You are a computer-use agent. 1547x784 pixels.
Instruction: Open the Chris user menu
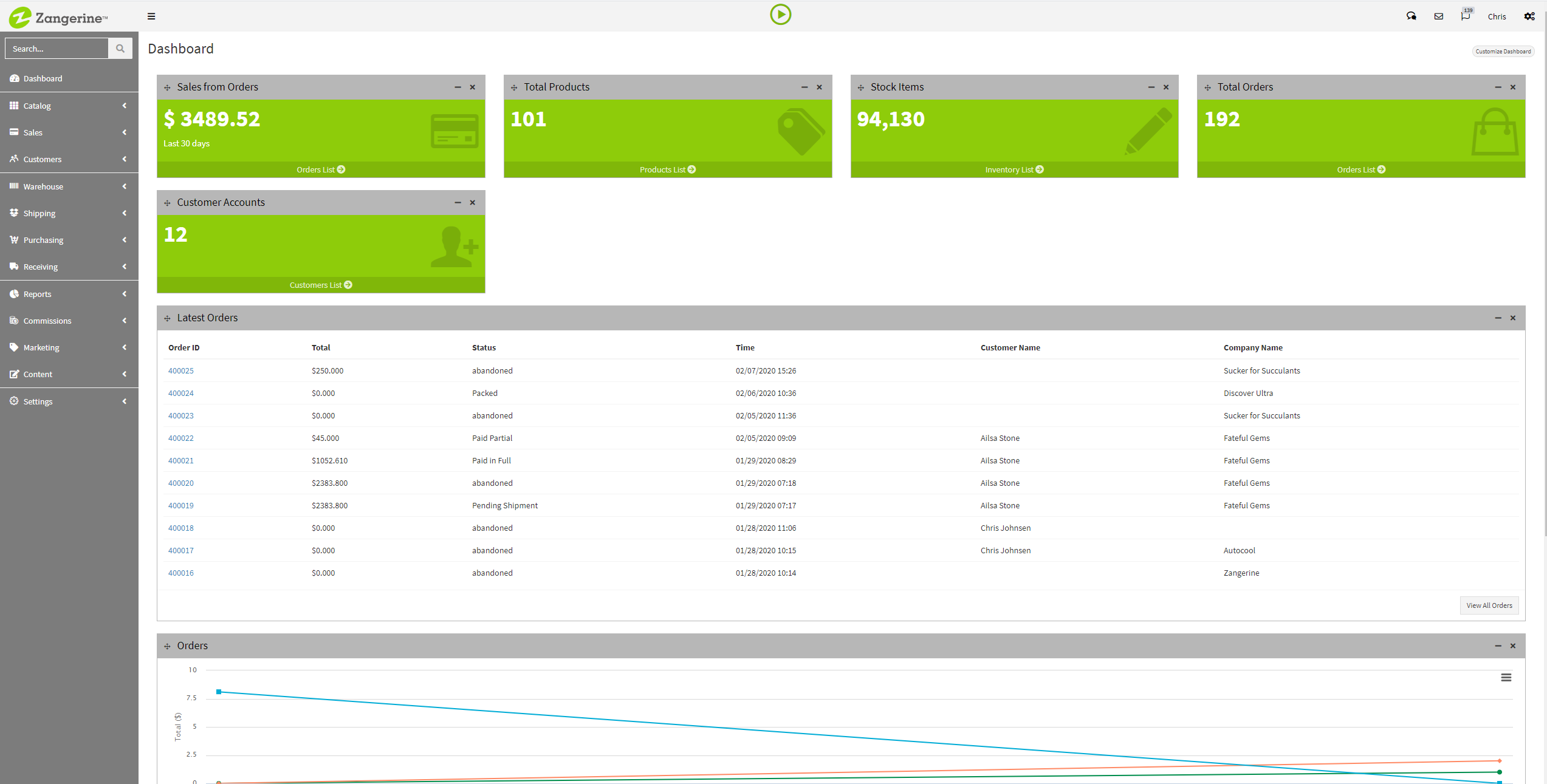[1497, 16]
